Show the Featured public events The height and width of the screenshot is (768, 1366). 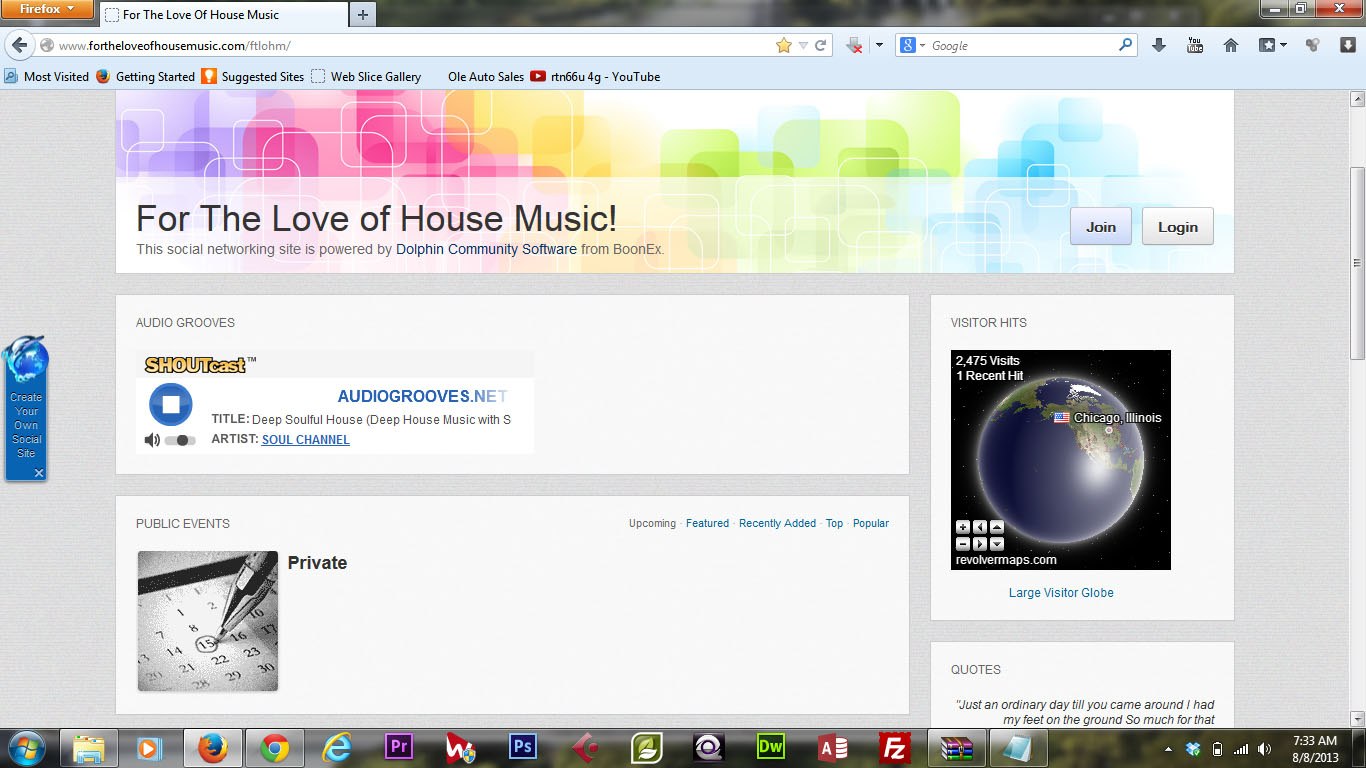click(707, 523)
